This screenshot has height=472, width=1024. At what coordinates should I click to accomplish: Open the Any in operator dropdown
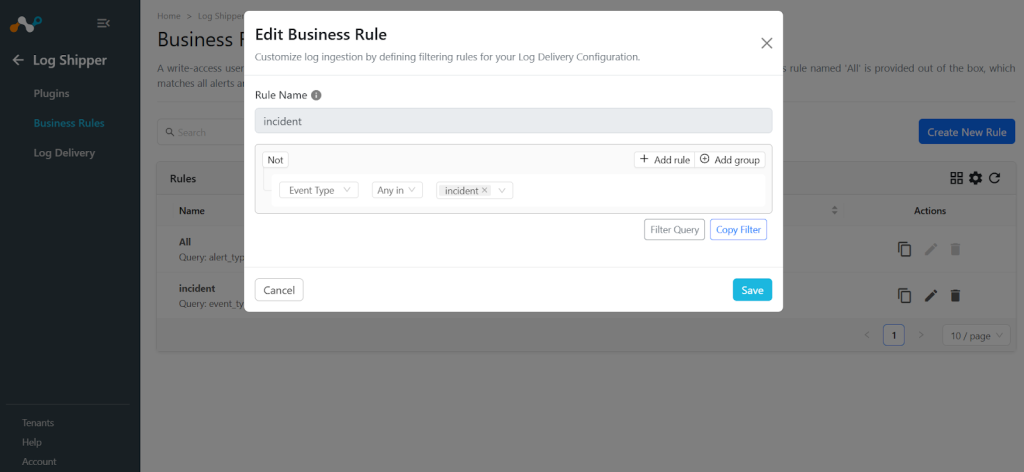[x=398, y=190]
